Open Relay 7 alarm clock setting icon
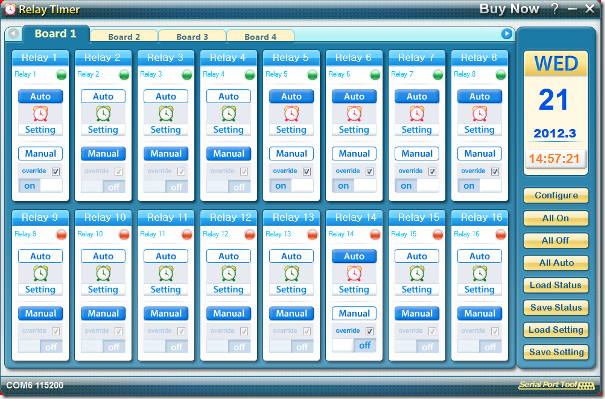This screenshot has width=605, height=399. [x=417, y=114]
